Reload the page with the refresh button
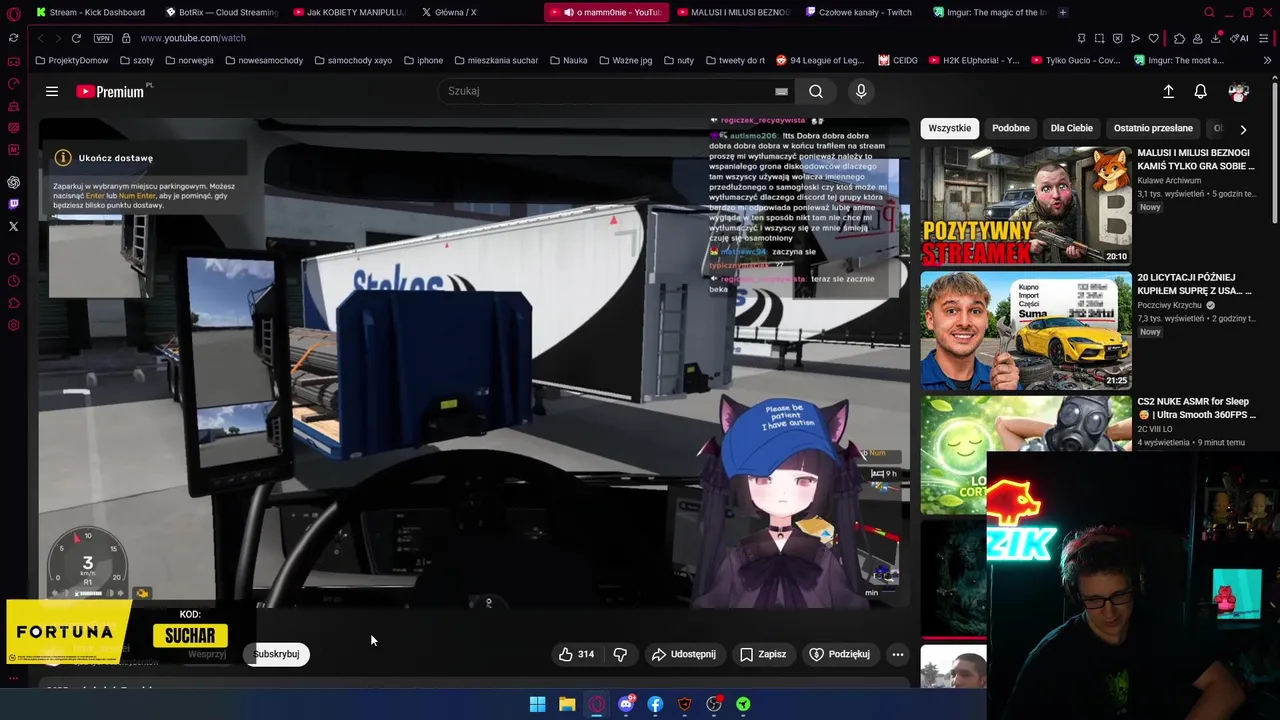The height and width of the screenshot is (720, 1280). [x=76, y=38]
